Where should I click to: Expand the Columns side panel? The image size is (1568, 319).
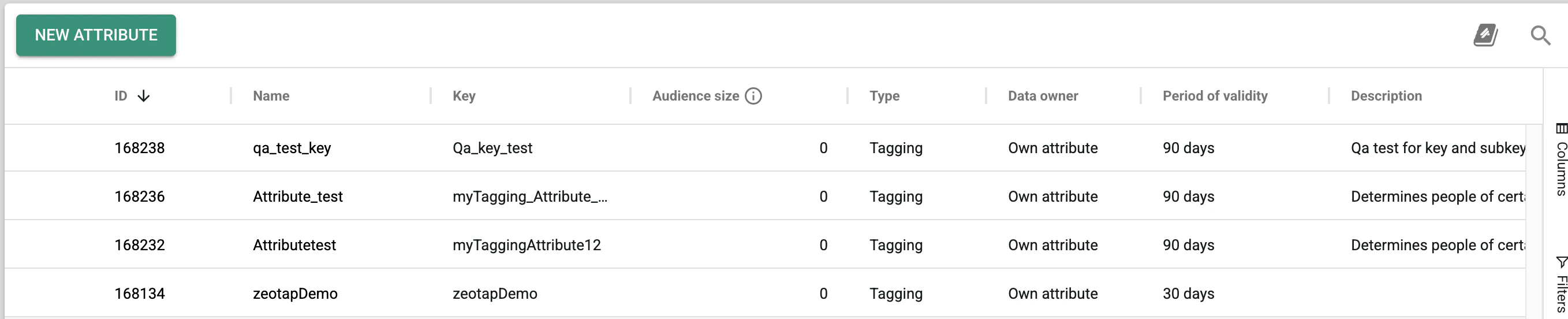click(1561, 160)
